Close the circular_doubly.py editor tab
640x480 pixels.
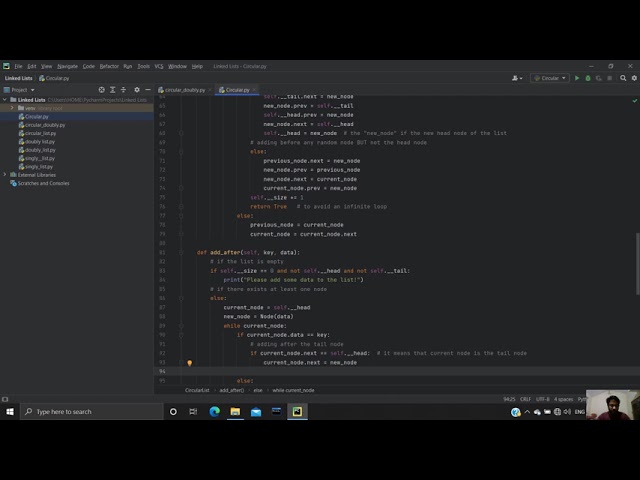tap(210, 90)
